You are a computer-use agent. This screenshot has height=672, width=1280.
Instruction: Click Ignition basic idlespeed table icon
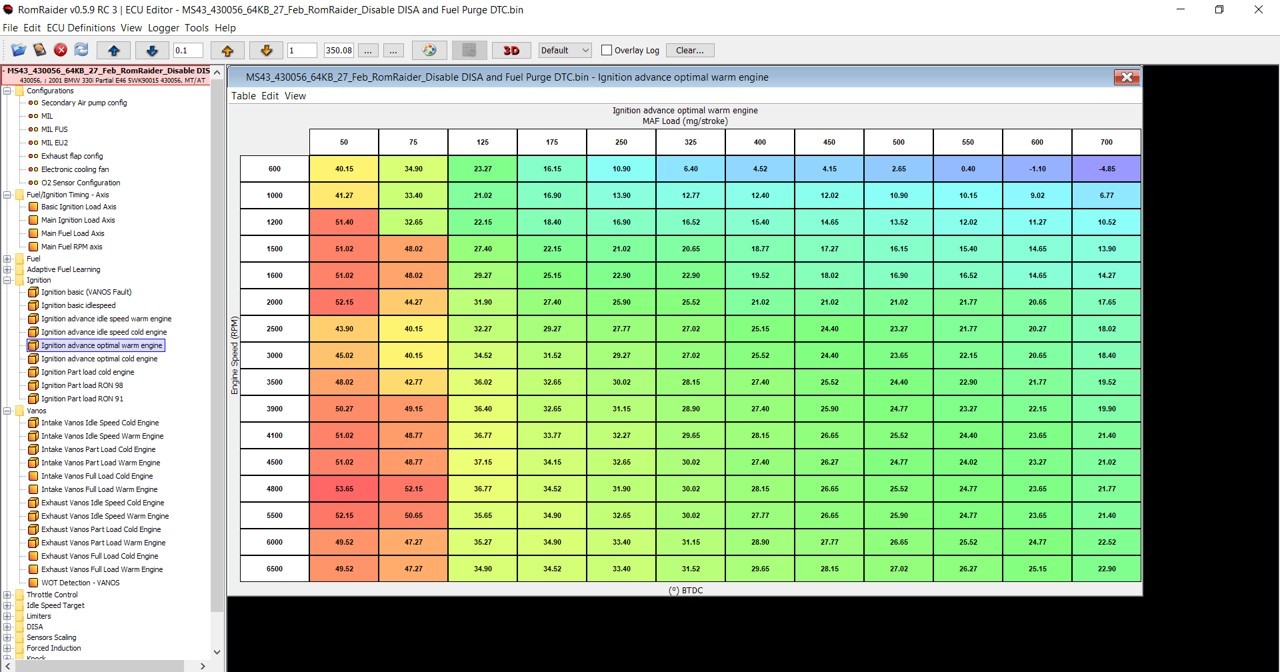pos(33,306)
